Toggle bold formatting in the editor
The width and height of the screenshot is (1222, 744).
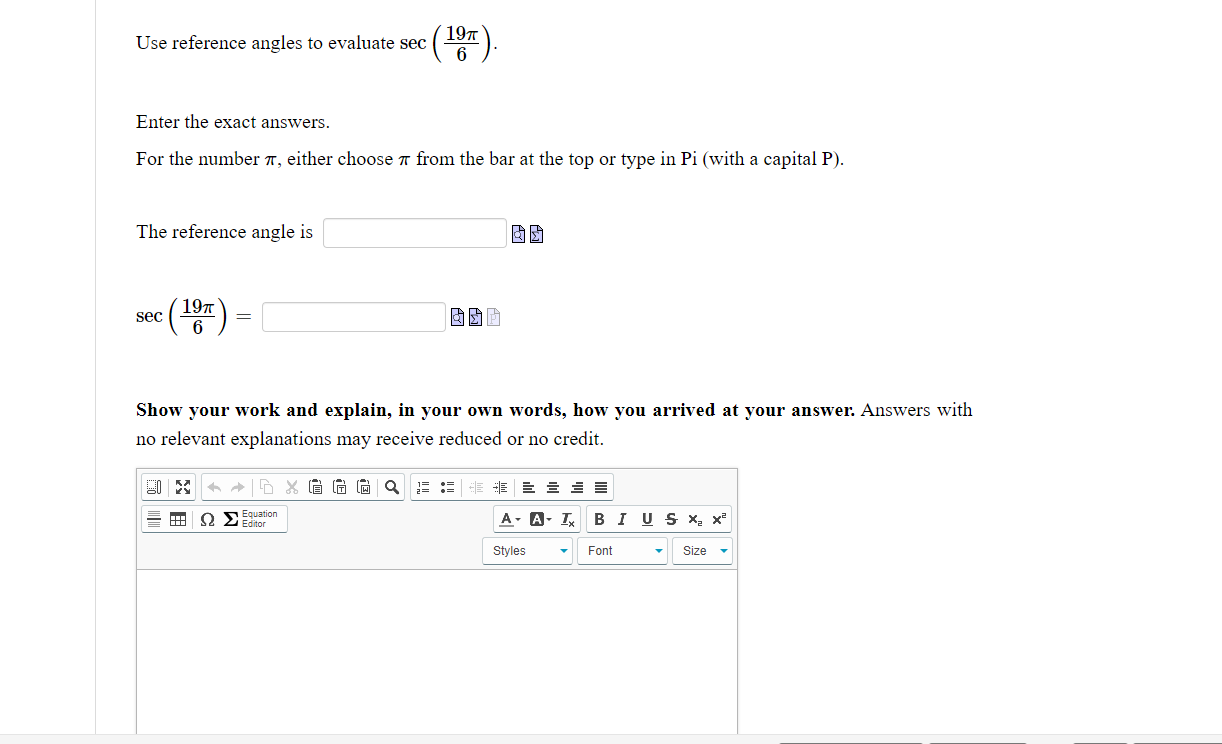coord(599,519)
